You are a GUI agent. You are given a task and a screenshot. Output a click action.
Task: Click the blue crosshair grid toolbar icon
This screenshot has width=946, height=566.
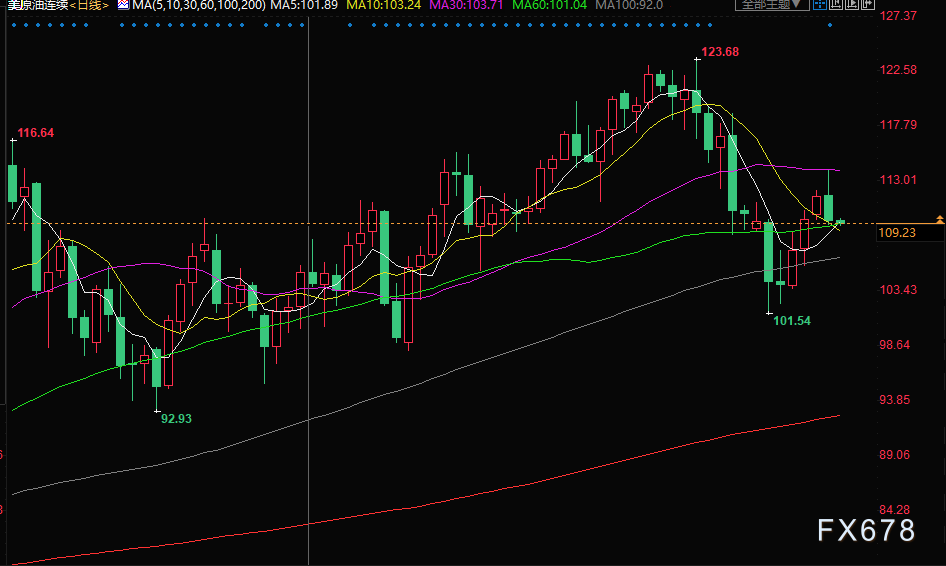(820, 4)
